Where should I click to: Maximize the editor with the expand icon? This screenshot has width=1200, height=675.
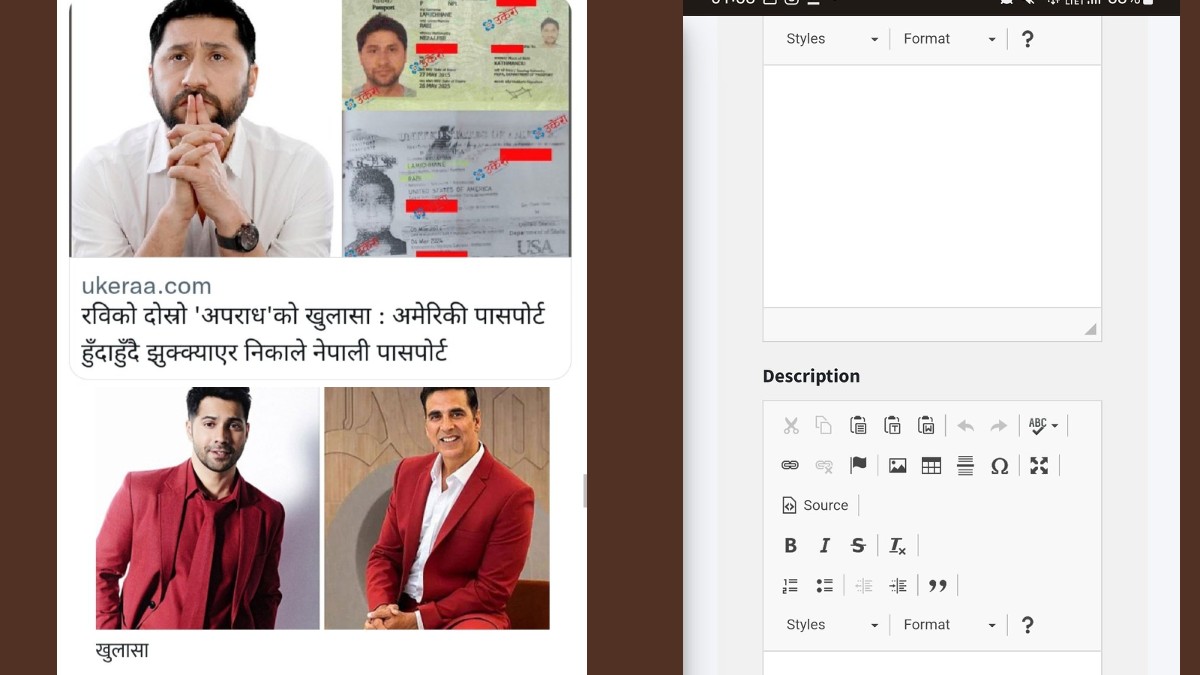pyautogui.click(x=1038, y=465)
